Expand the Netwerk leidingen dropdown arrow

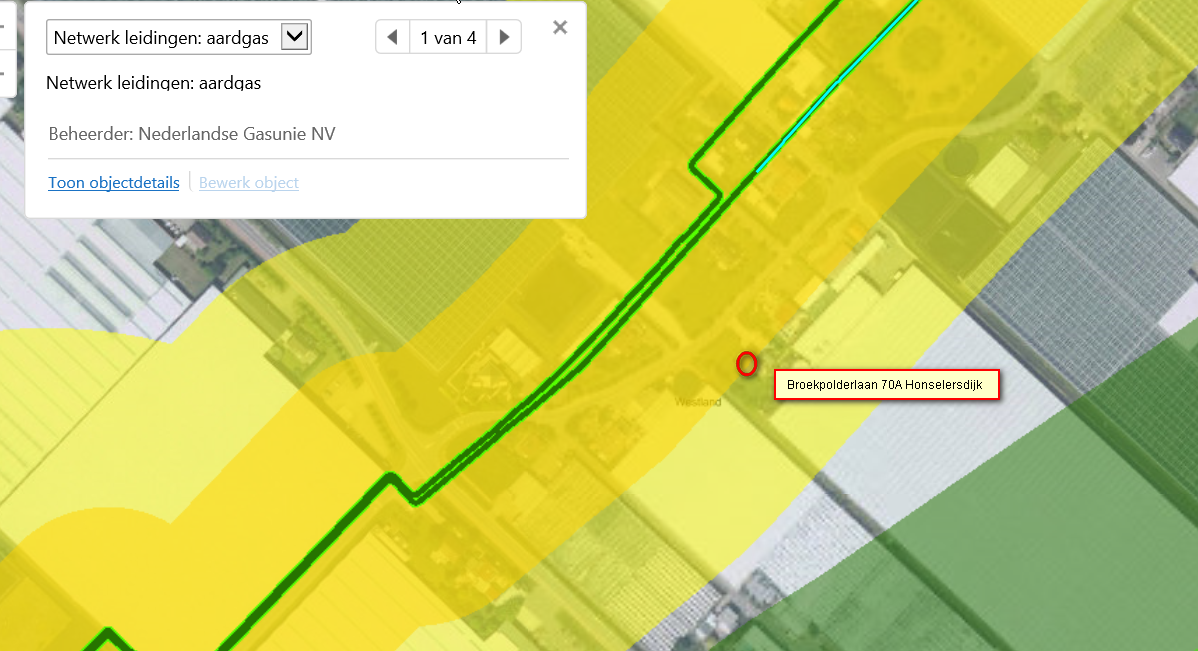tap(294, 37)
